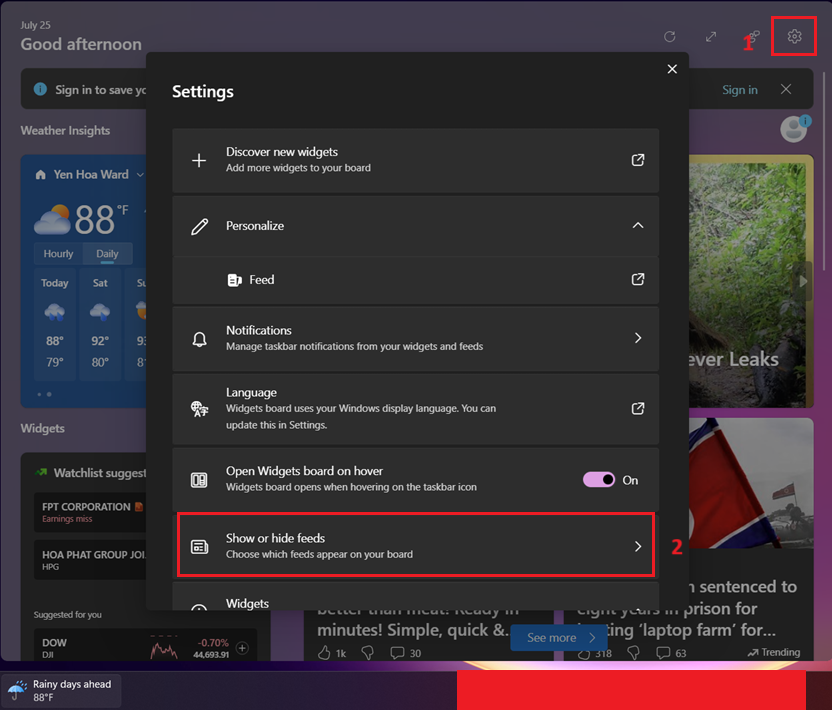Image resolution: width=832 pixels, height=710 pixels.
Task: Open comments on the recipe post
Action: point(398,652)
